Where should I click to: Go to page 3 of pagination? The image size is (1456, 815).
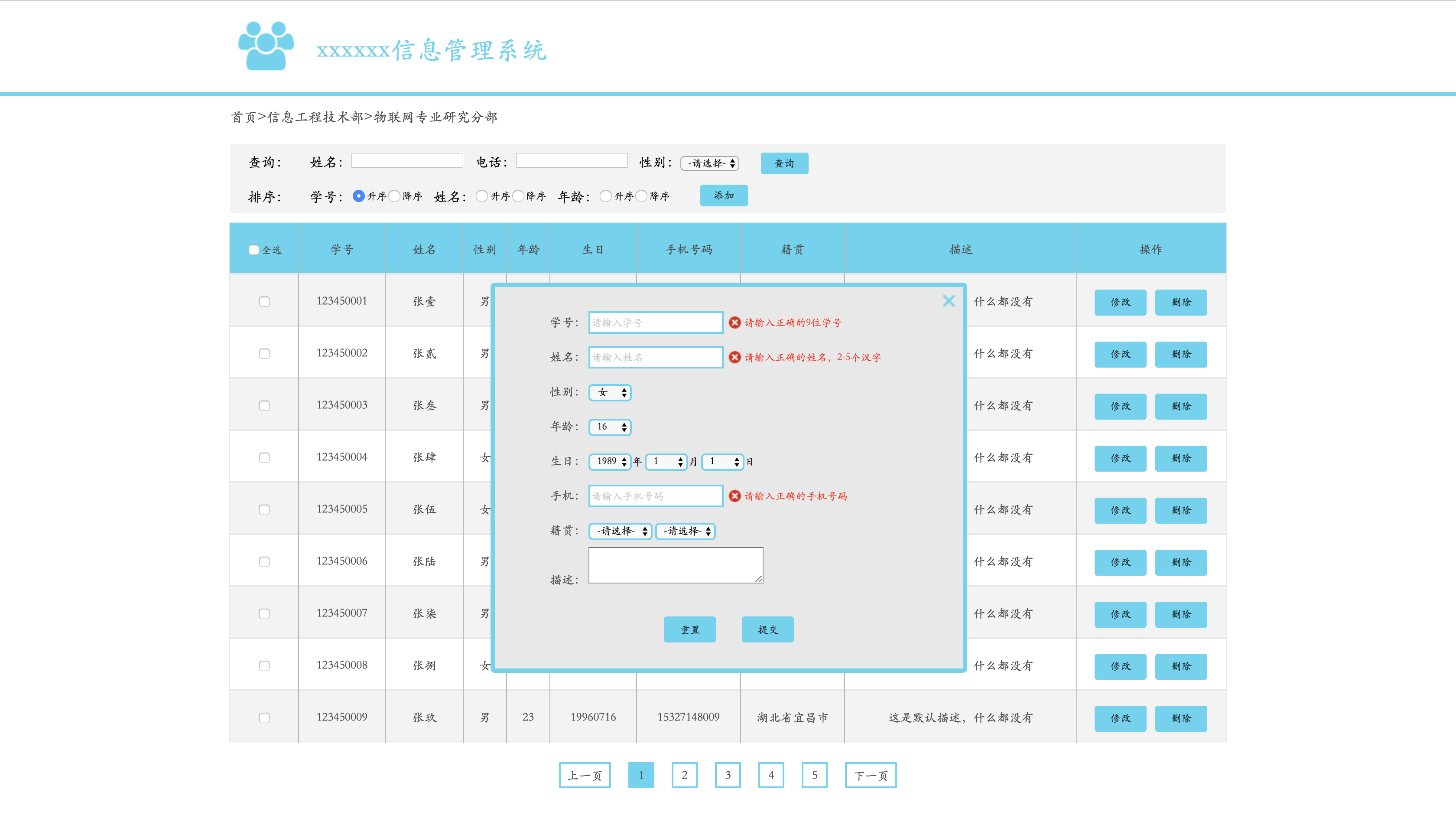point(728,775)
